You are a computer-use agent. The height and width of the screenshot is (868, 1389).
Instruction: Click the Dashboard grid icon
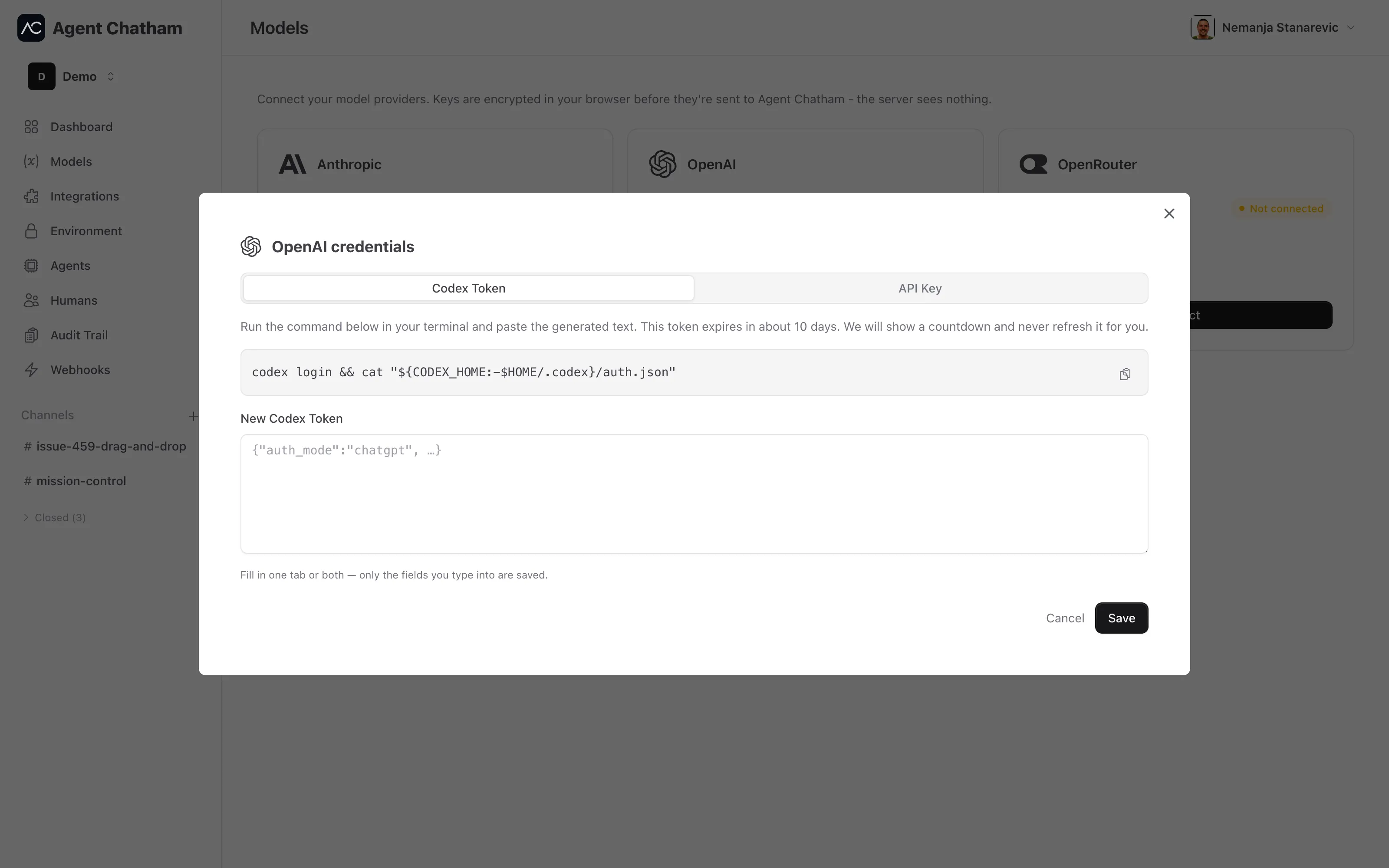[31, 127]
